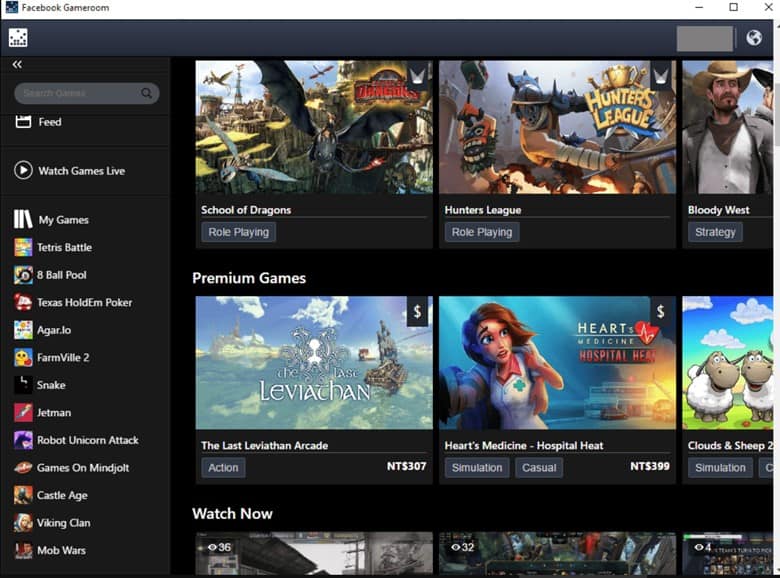Click Hunters League title
The image size is (780, 578).
point(483,210)
